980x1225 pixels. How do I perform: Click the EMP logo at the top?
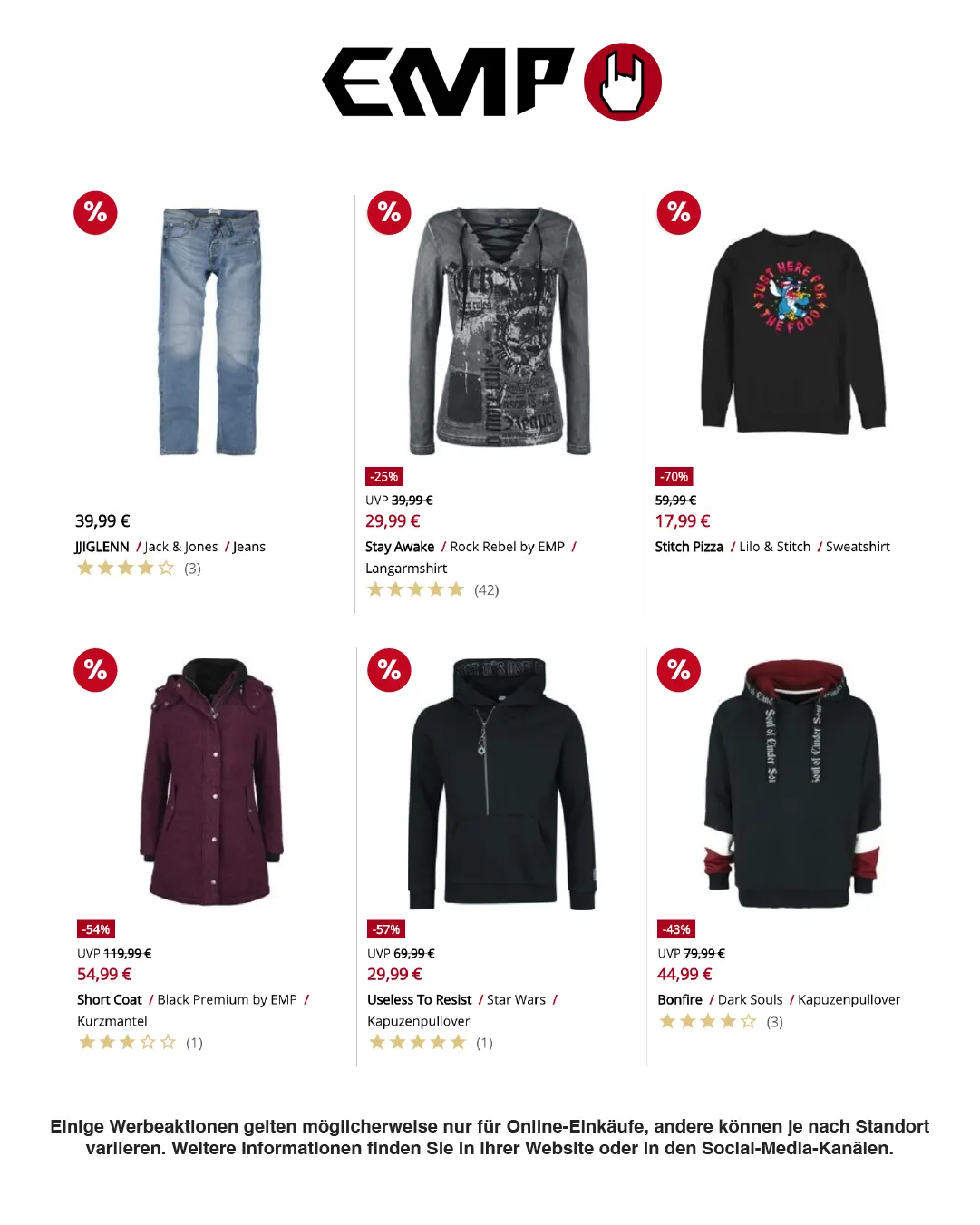click(491, 82)
